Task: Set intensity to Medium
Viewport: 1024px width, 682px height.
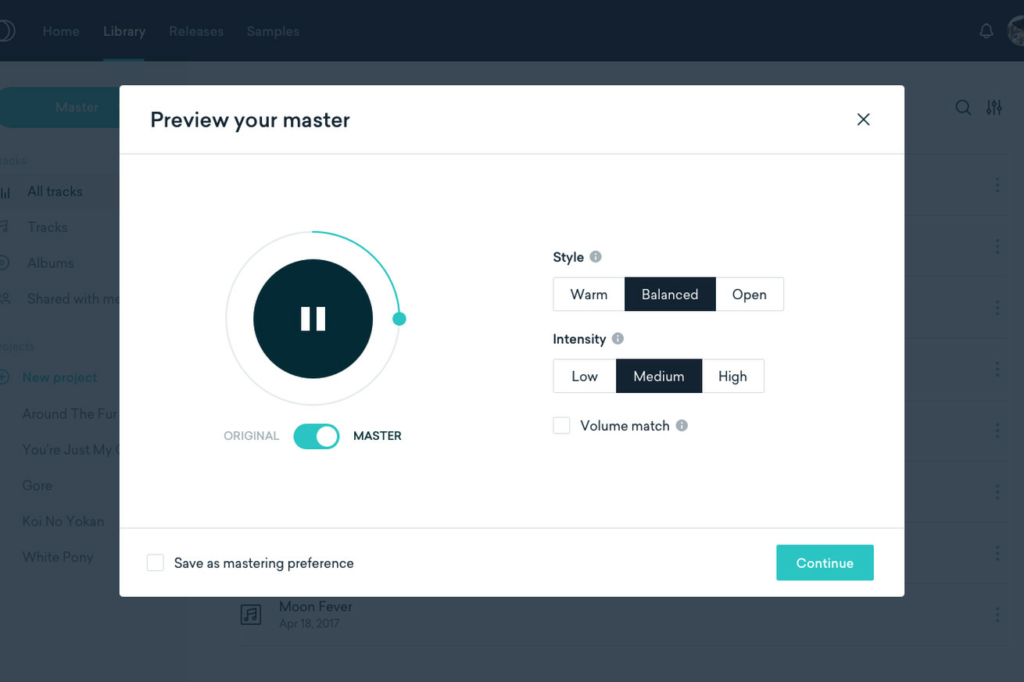Action: coord(659,376)
